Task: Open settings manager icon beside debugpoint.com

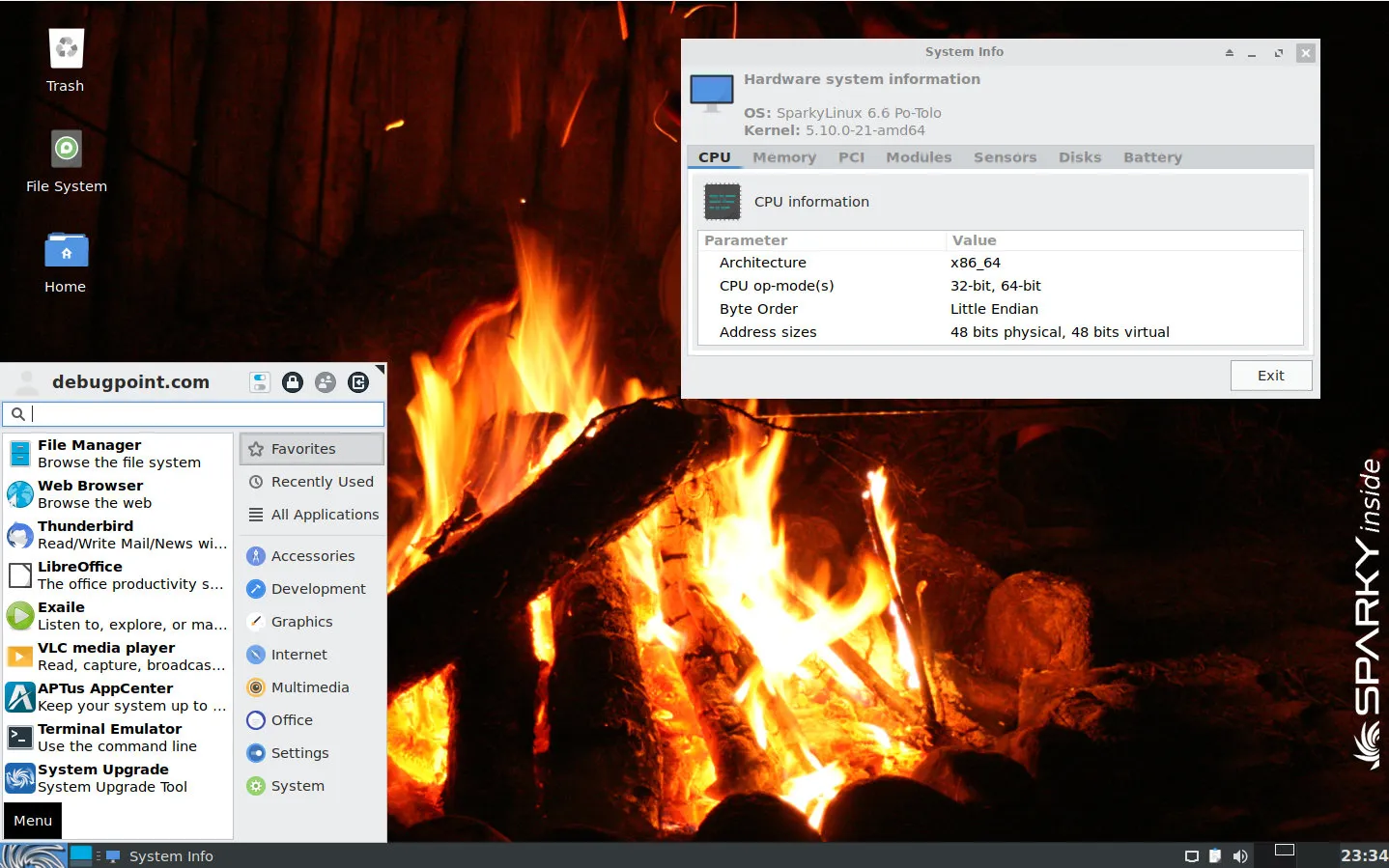Action: pos(260,382)
